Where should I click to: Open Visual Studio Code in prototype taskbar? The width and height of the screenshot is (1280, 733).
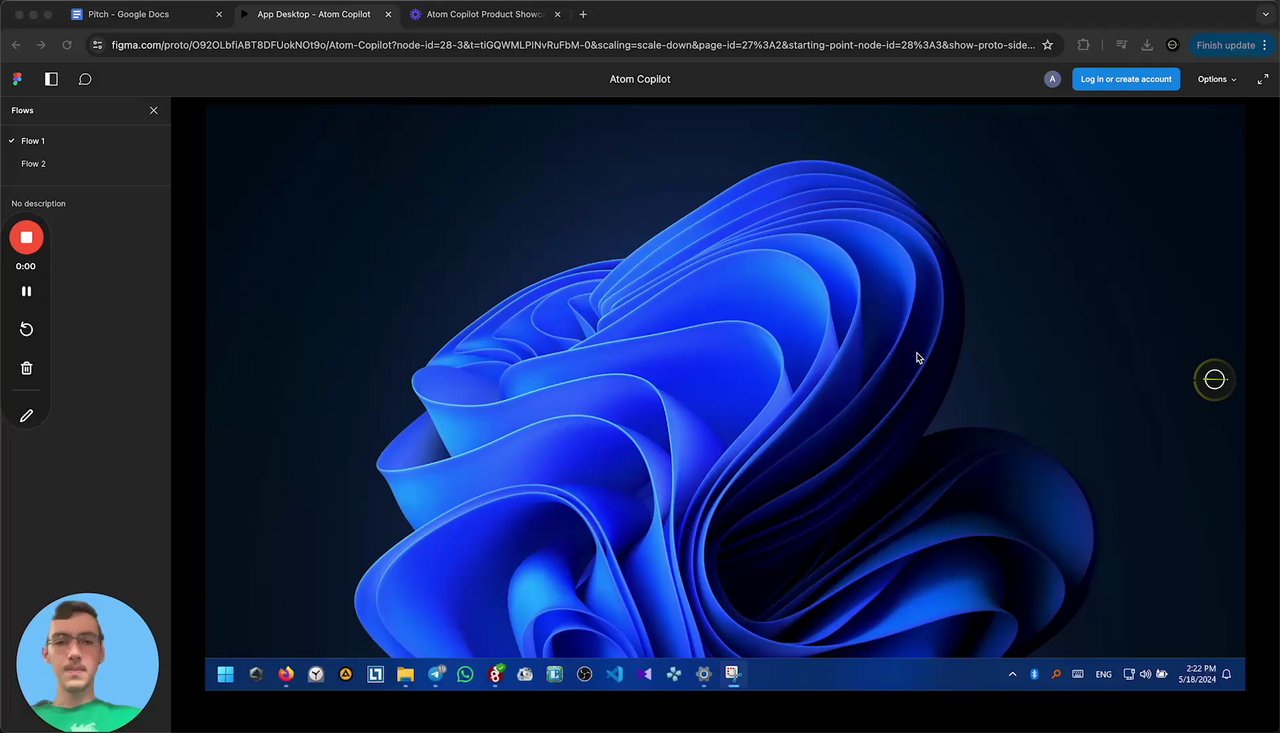614,674
